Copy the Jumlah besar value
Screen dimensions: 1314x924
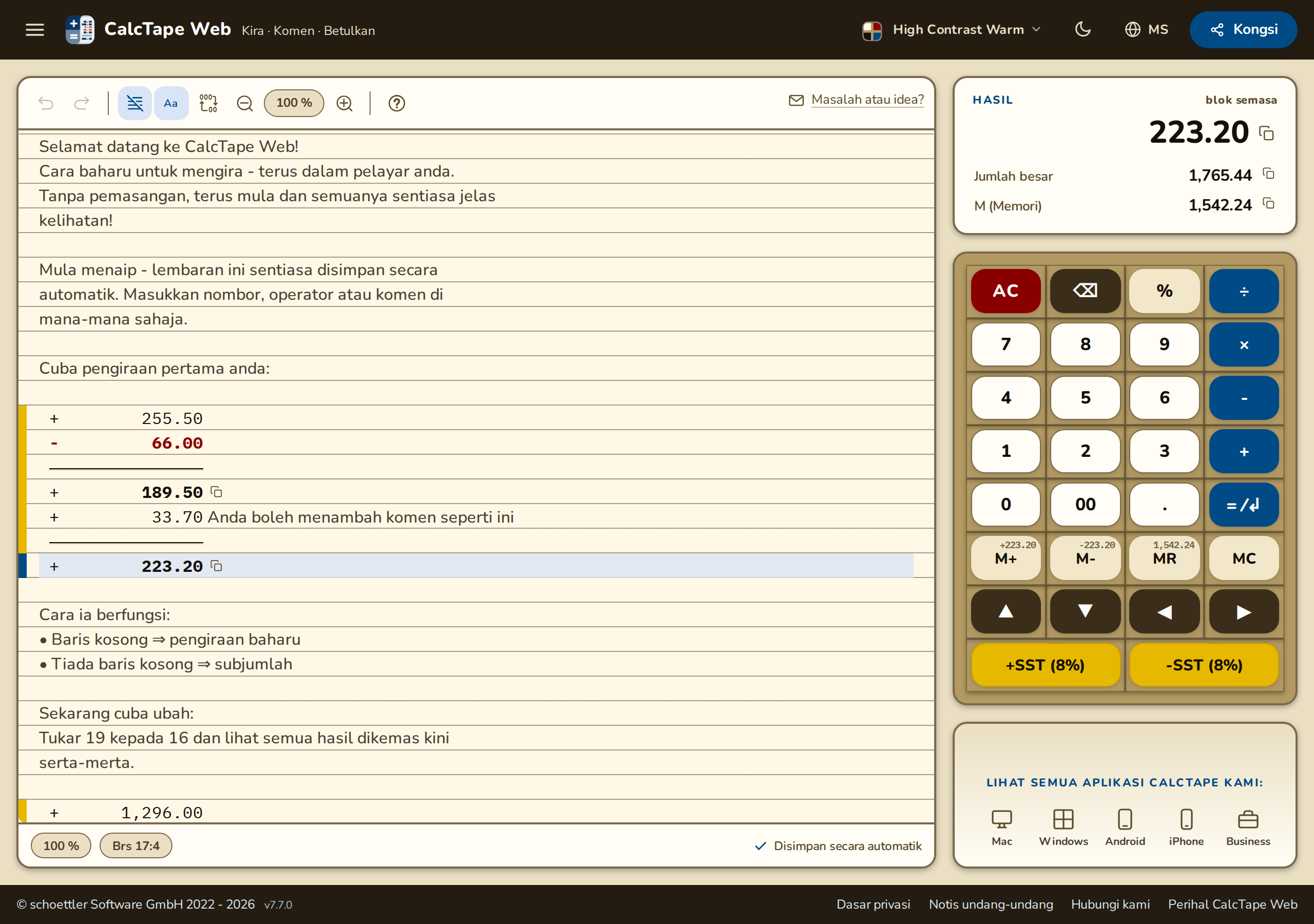pyautogui.click(x=1268, y=174)
